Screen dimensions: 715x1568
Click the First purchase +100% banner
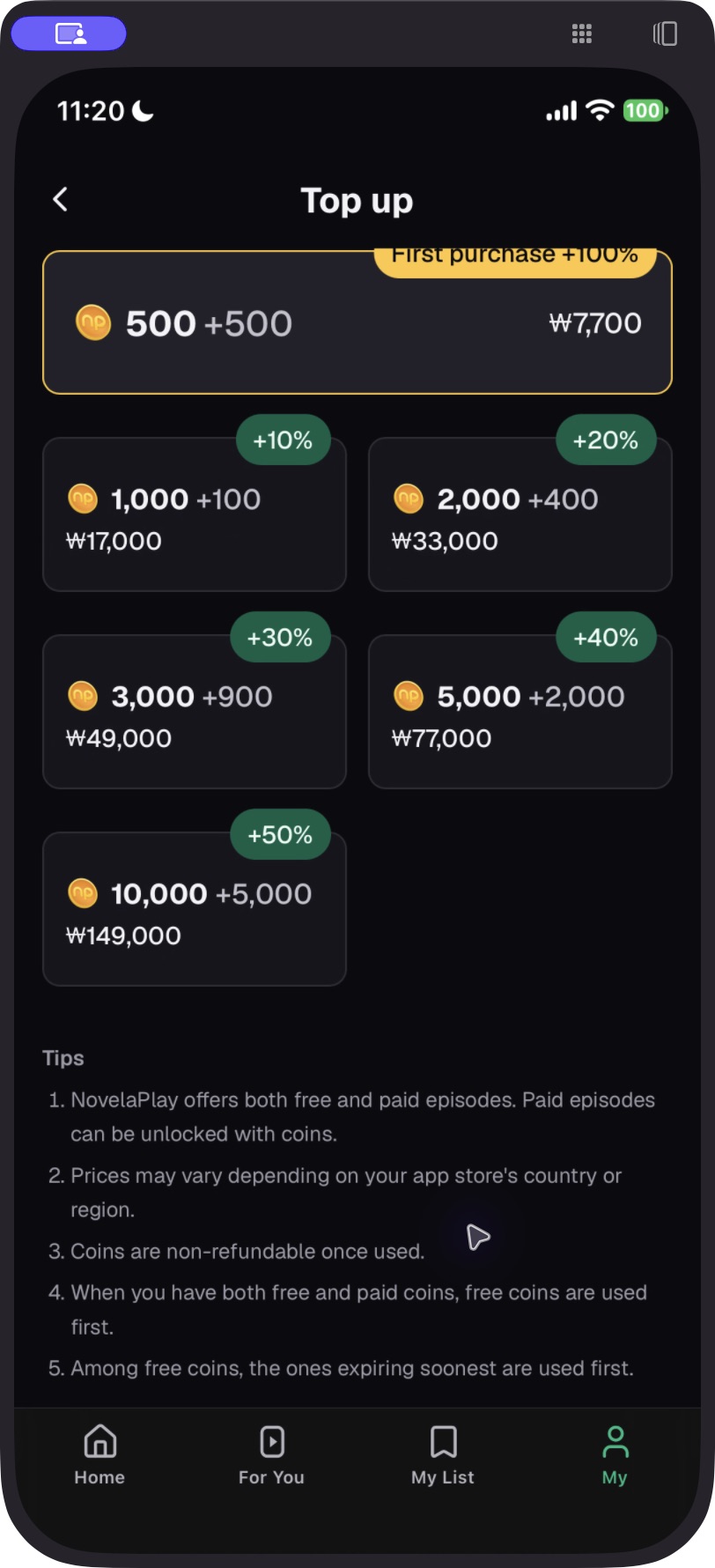coord(515,262)
